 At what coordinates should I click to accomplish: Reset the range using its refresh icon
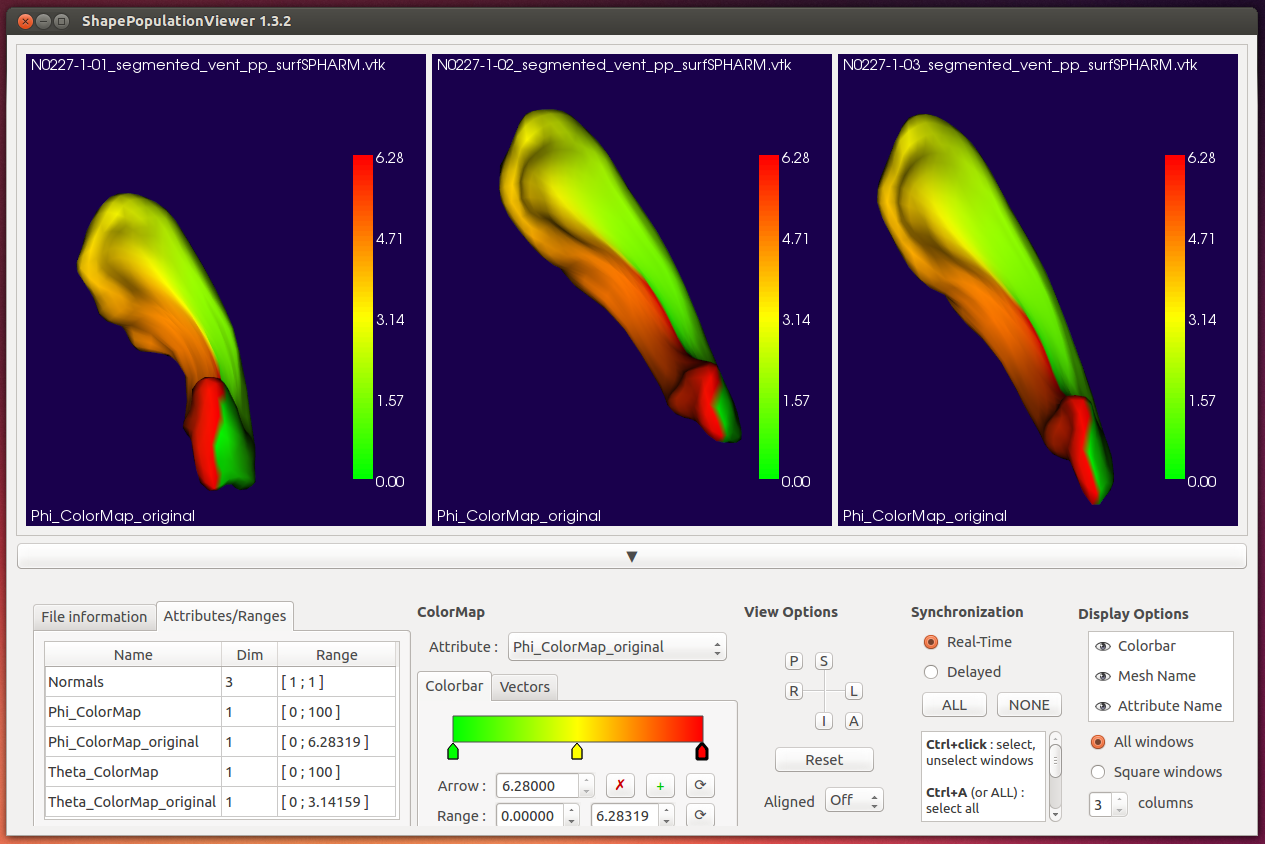pyautogui.click(x=700, y=816)
